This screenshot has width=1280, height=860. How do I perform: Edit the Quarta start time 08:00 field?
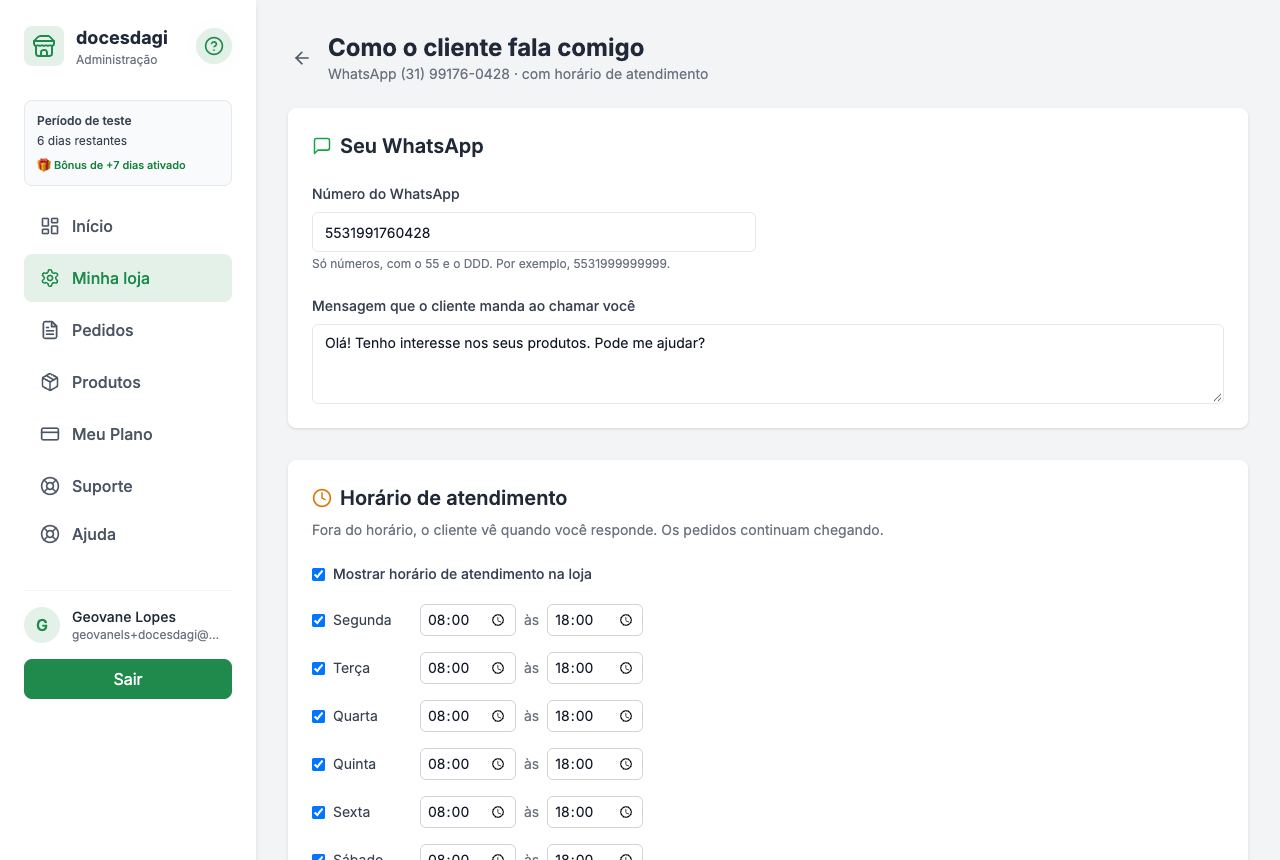(x=468, y=716)
